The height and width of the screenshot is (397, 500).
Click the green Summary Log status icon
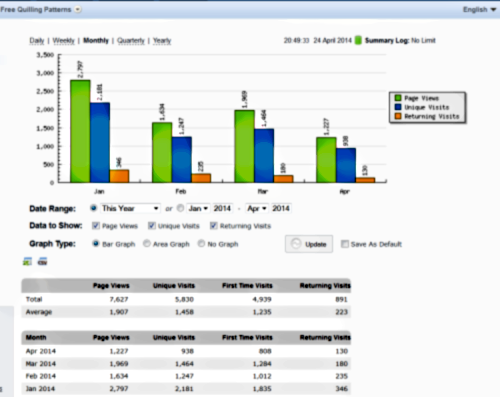coord(358,40)
